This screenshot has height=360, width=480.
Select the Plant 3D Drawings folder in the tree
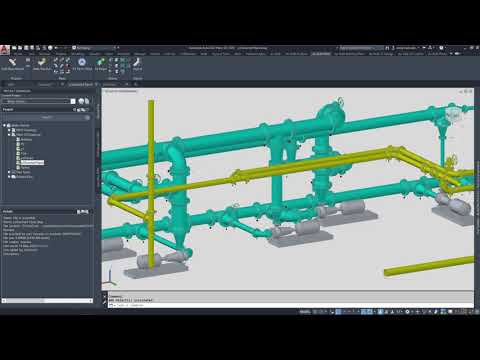click(28, 135)
